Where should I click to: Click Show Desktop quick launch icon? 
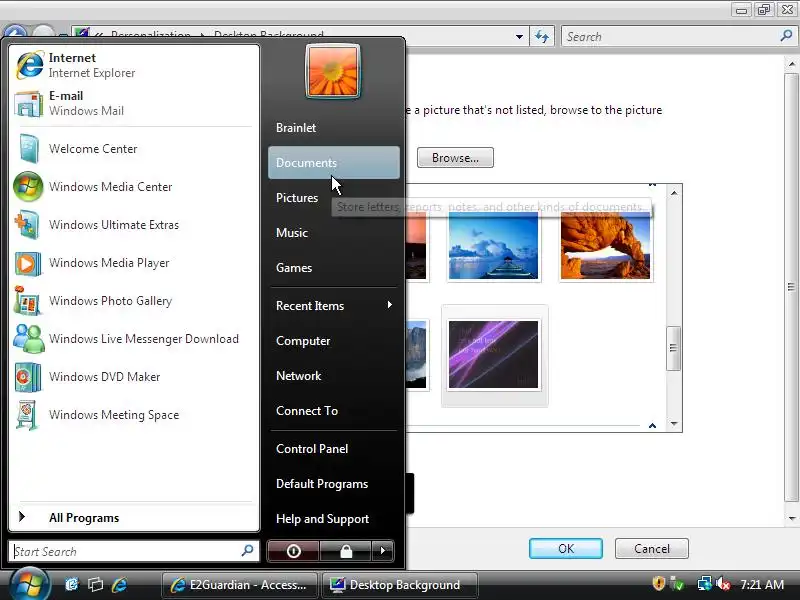point(72,585)
